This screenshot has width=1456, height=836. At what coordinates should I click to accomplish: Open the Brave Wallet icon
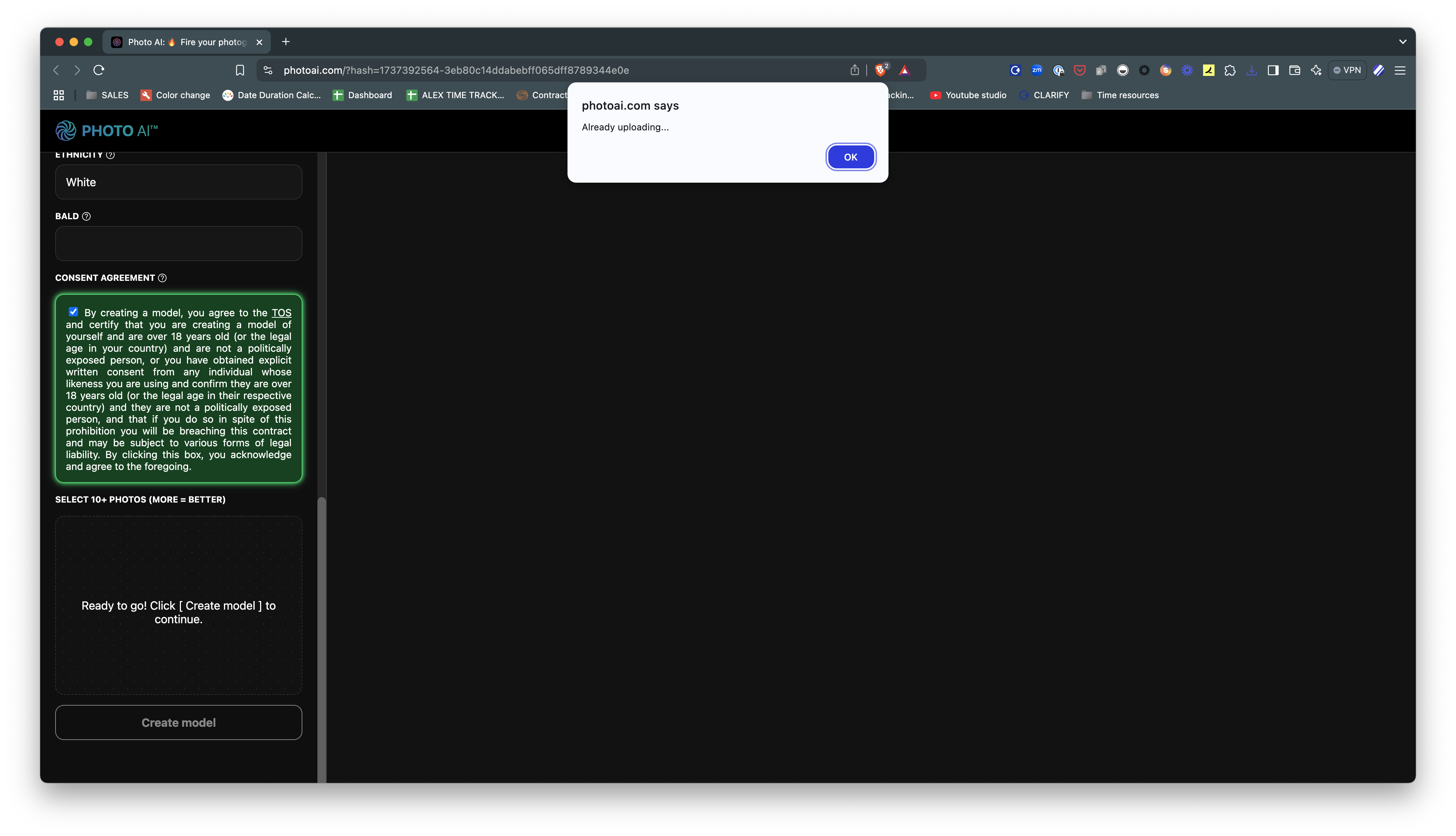point(1294,70)
